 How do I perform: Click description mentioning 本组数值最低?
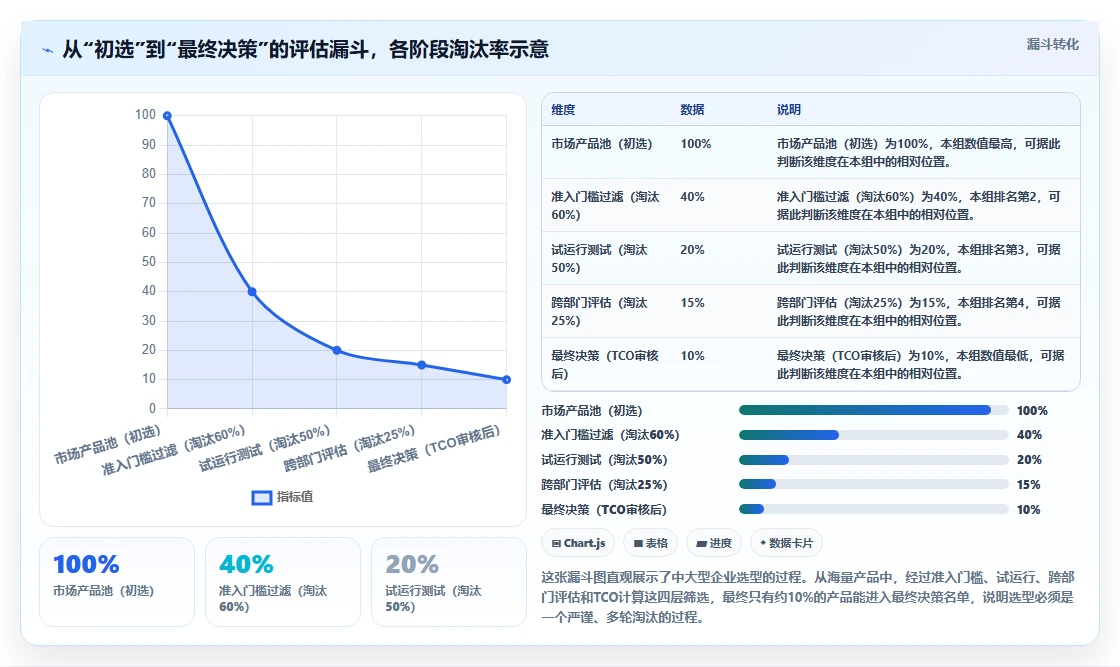pos(921,364)
